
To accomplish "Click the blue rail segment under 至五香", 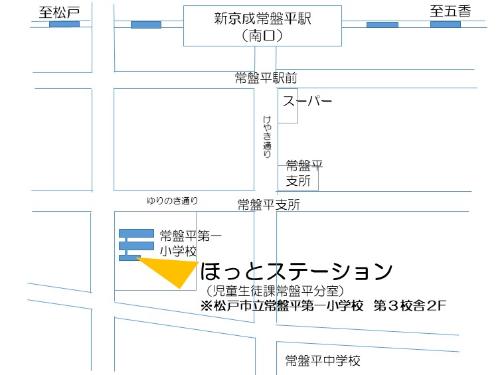I will pyautogui.click(x=445, y=24).
